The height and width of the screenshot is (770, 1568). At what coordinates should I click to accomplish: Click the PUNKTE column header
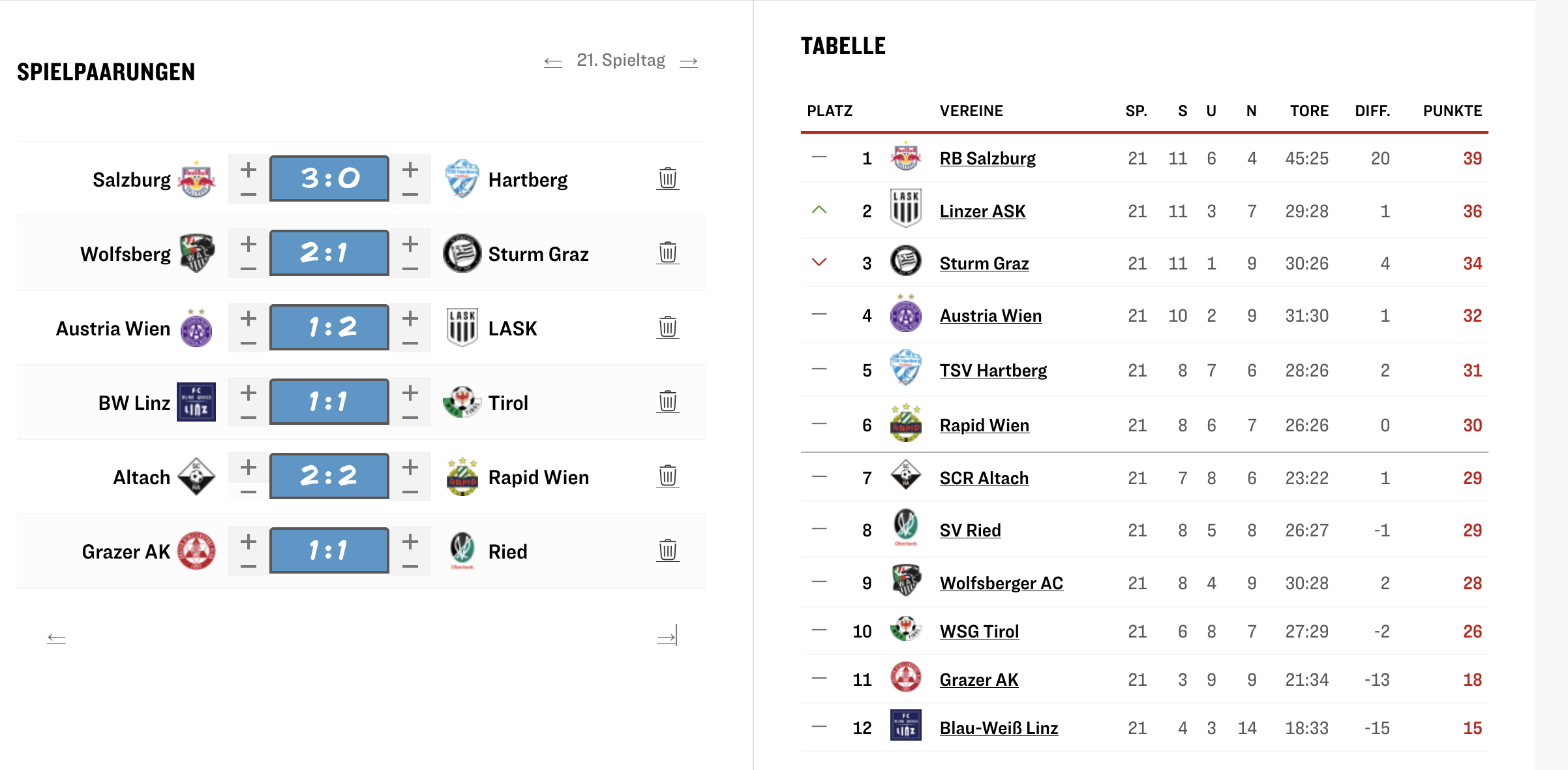tap(1452, 111)
